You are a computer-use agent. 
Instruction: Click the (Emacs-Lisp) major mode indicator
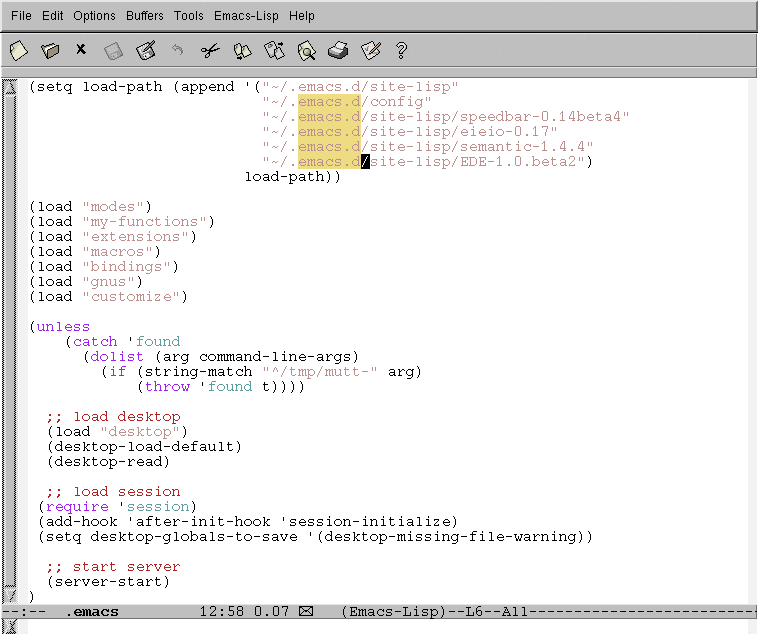(393, 612)
